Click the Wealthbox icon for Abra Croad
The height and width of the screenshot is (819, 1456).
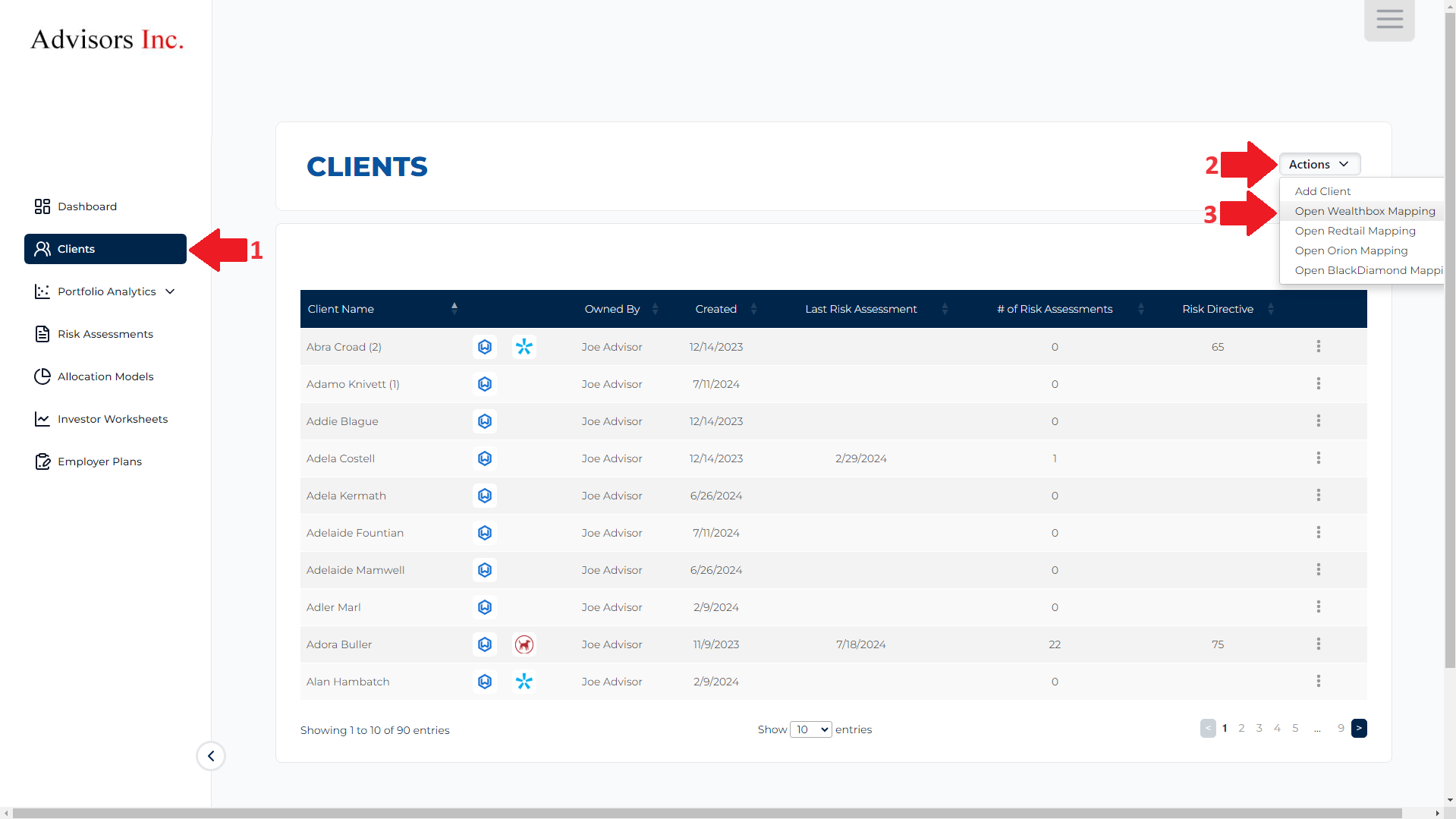click(x=485, y=347)
